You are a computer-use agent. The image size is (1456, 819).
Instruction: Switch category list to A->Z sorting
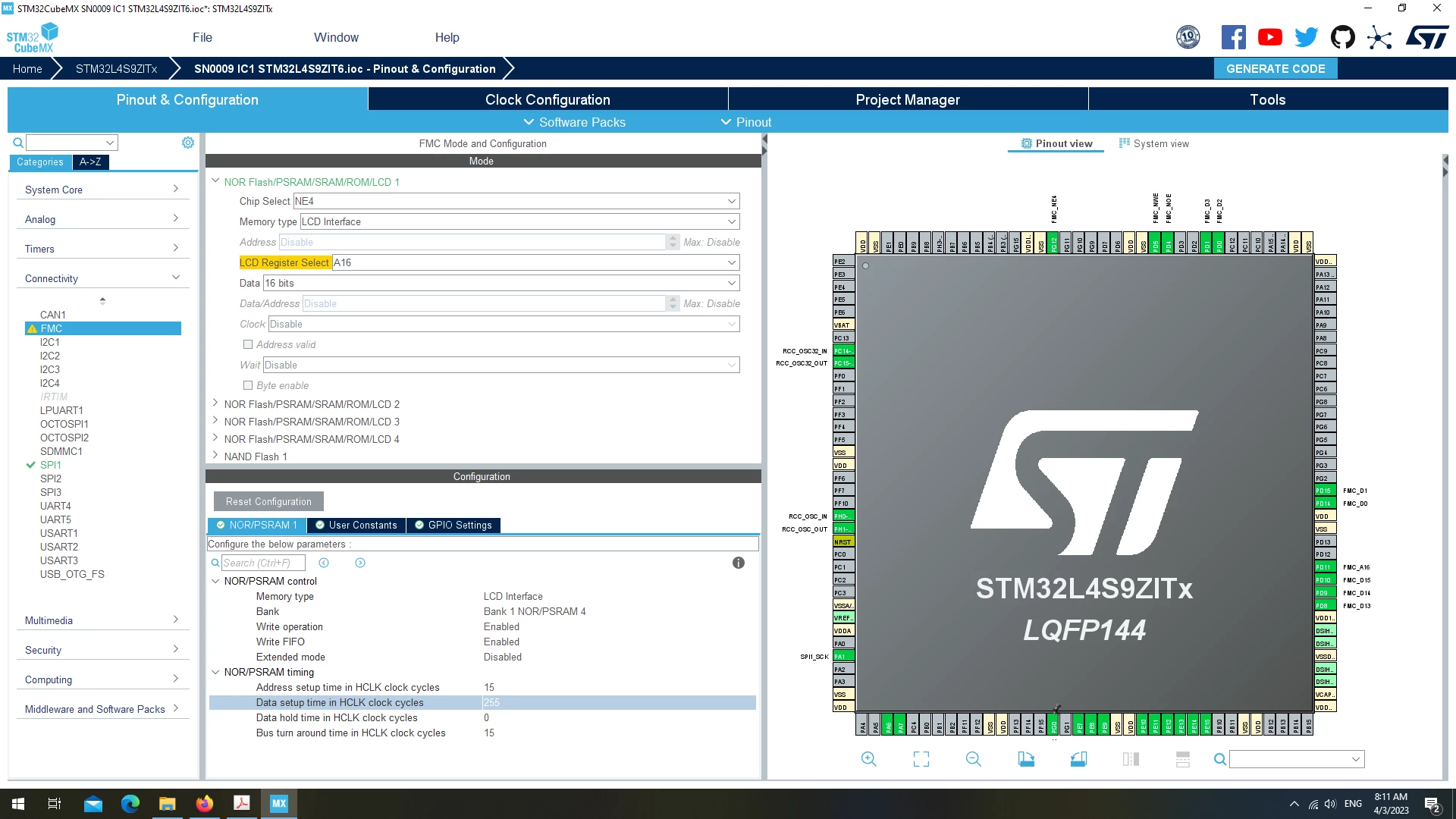click(x=90, y=162)
